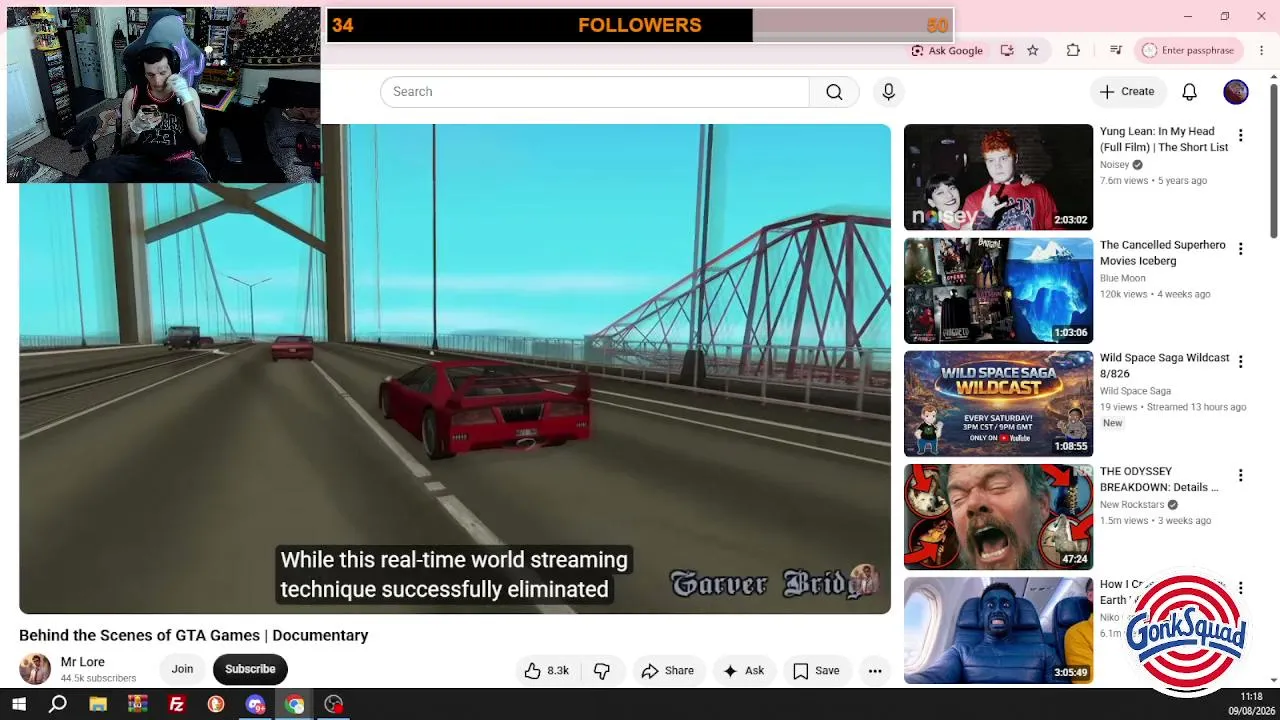
Task: Click the install app icon in address bar
Action: coord(1007,50)
